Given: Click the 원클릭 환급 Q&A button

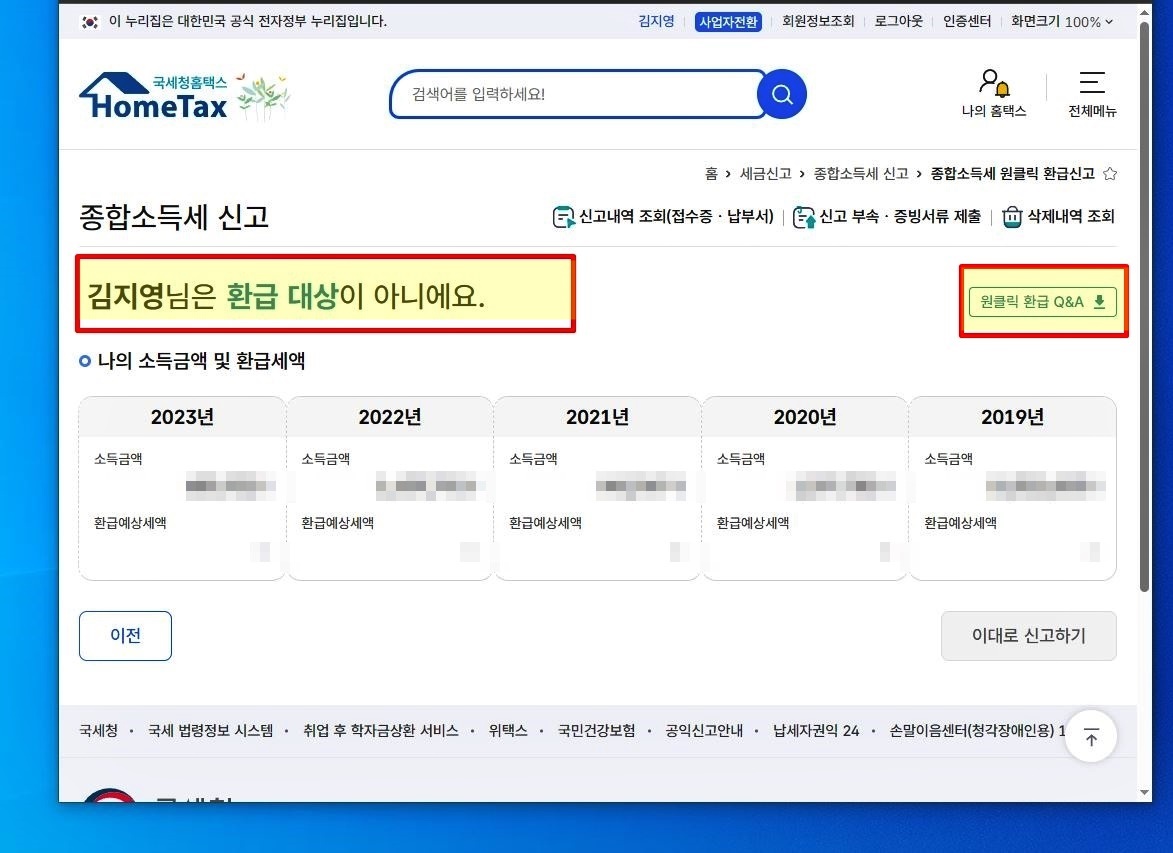Looking at the screenshot, I should [x=1042, y=302].
